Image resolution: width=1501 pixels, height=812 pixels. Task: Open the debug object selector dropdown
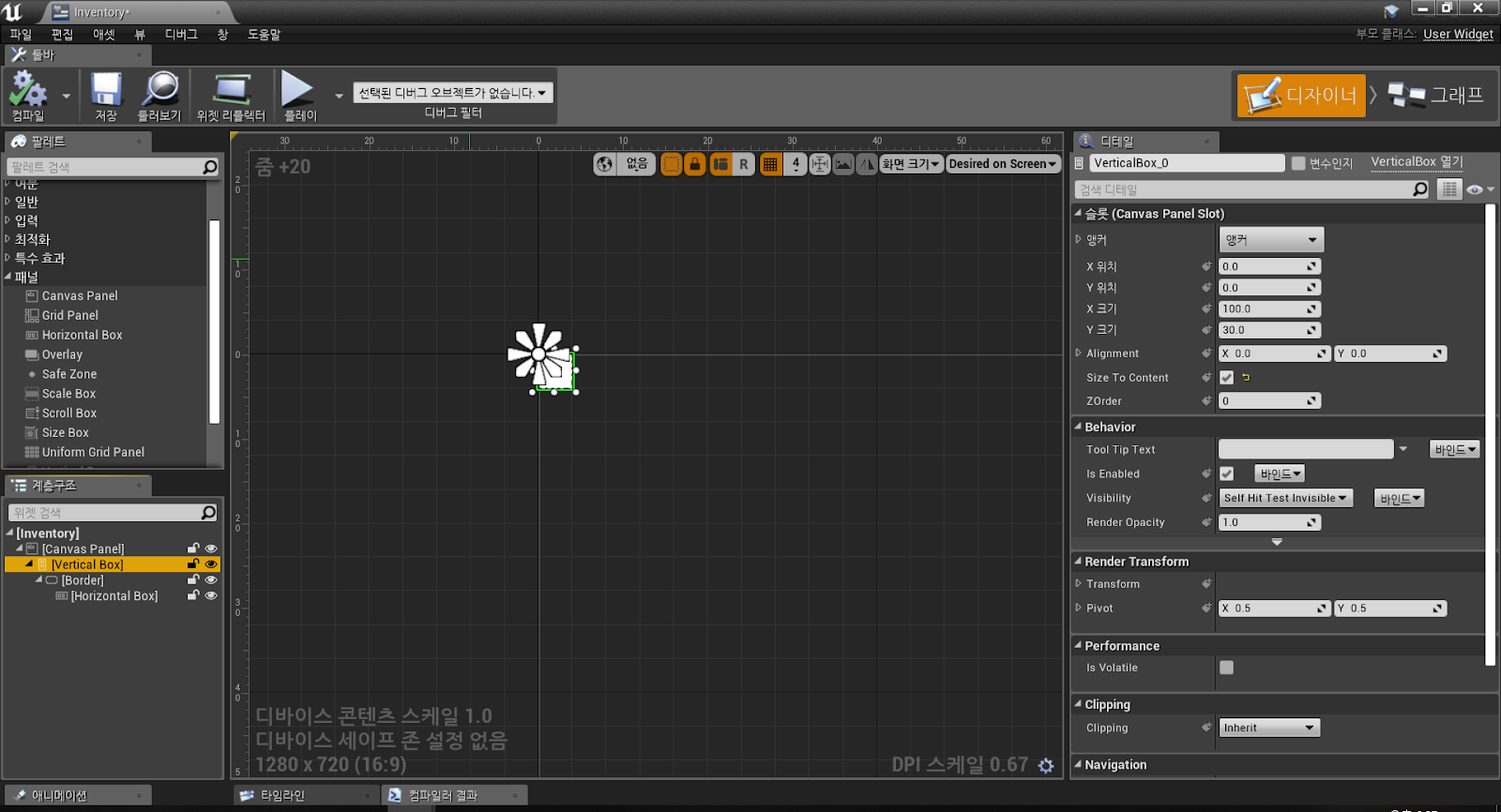453,93
